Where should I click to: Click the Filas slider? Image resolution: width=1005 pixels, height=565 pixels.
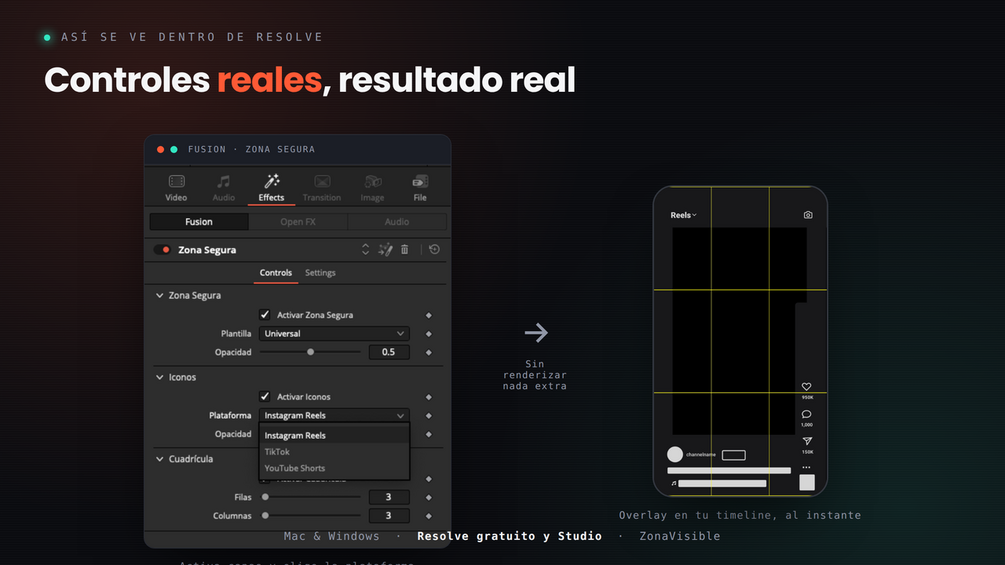pyautogui.click(x=310, y=497)
